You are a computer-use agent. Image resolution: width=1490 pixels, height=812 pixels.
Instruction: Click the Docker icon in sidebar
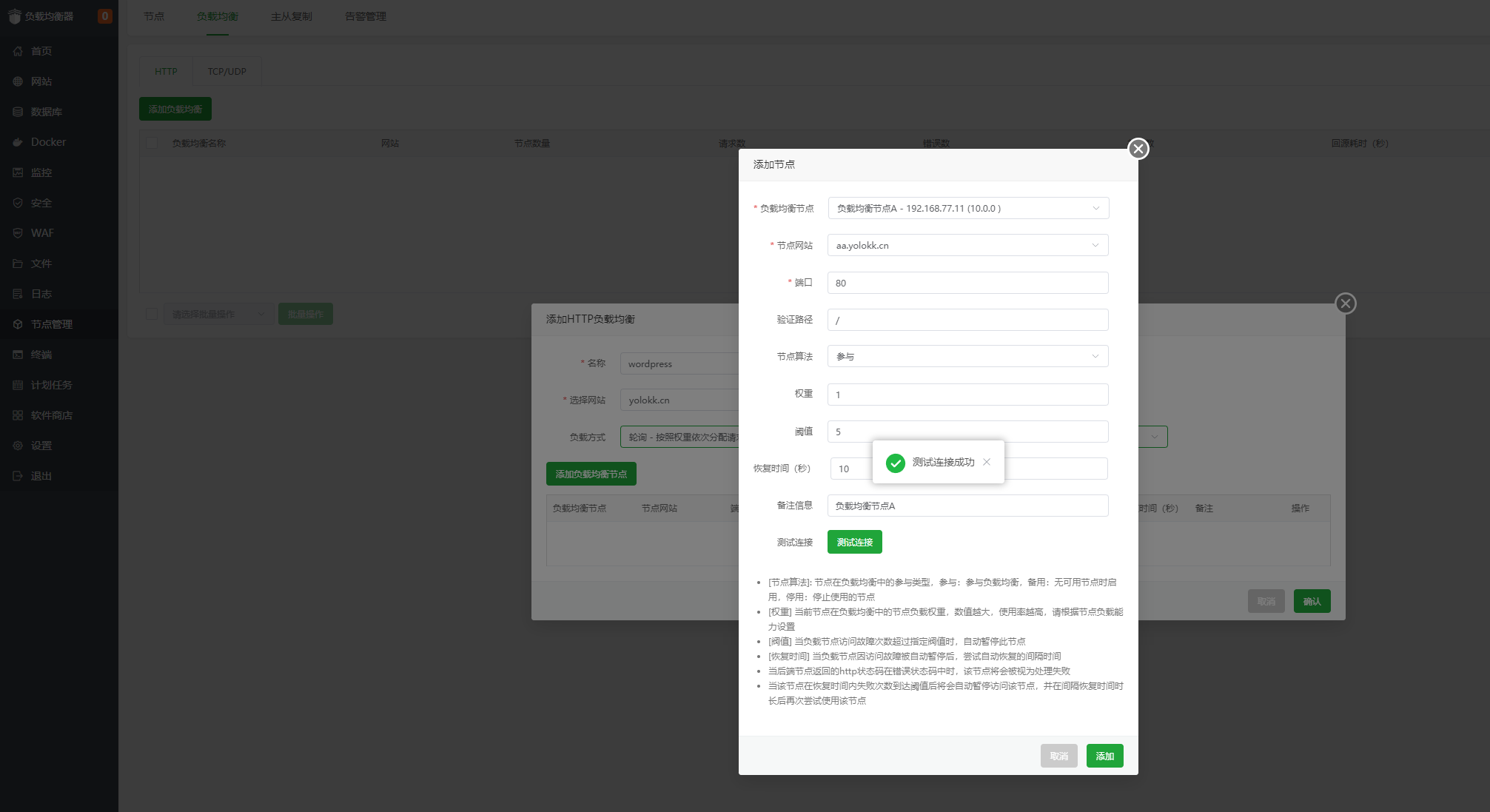coord(18,142)
